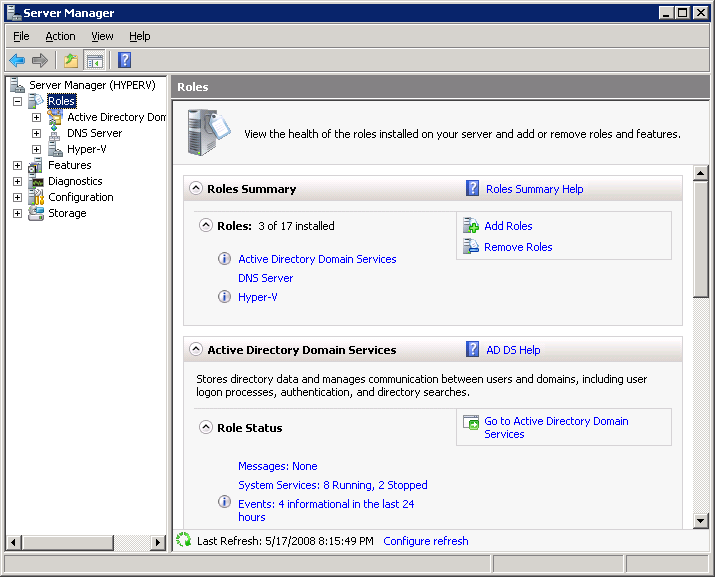Click the Add Roles icon
The width and height of the screenshot is (715, 577).
(x=471, y=225)
